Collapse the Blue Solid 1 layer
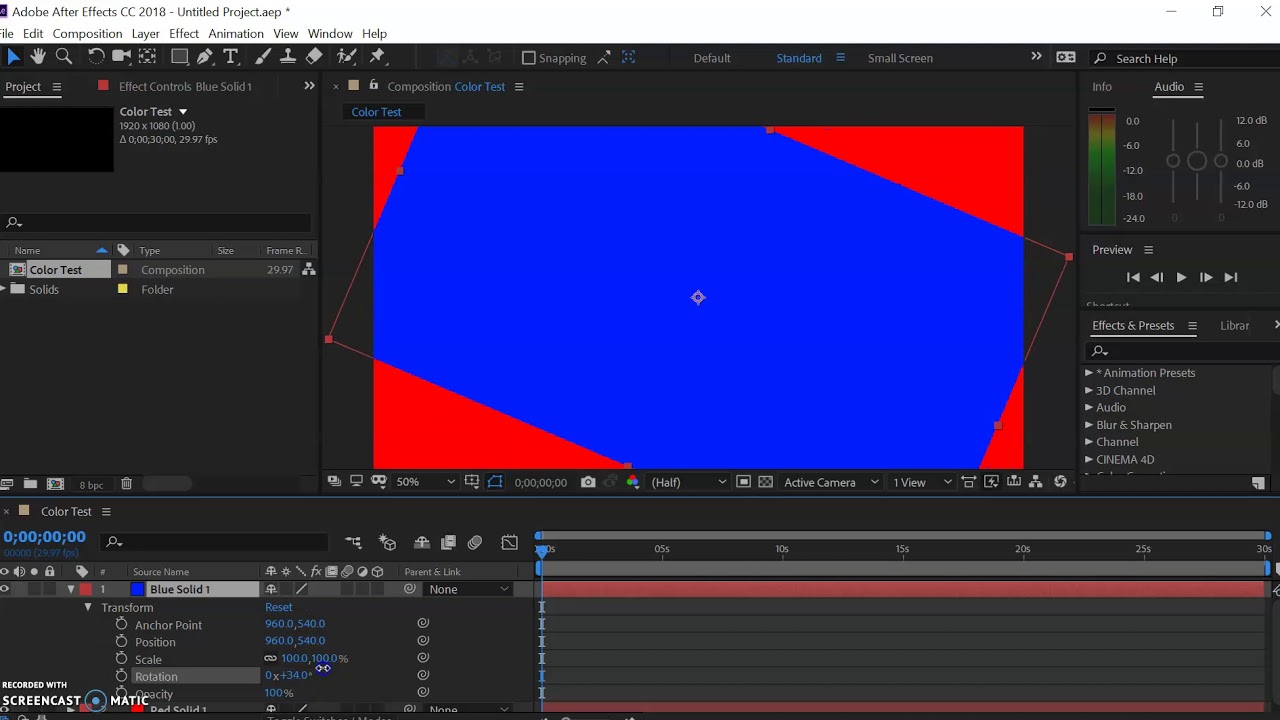Screen dimensions: 1280x720 71,589
